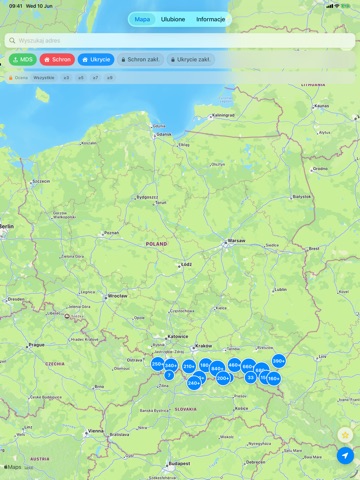Viewport: 360px width, 480px height.
Task: Focus the Wyszukaj adres search field
Action: [180, 41]
